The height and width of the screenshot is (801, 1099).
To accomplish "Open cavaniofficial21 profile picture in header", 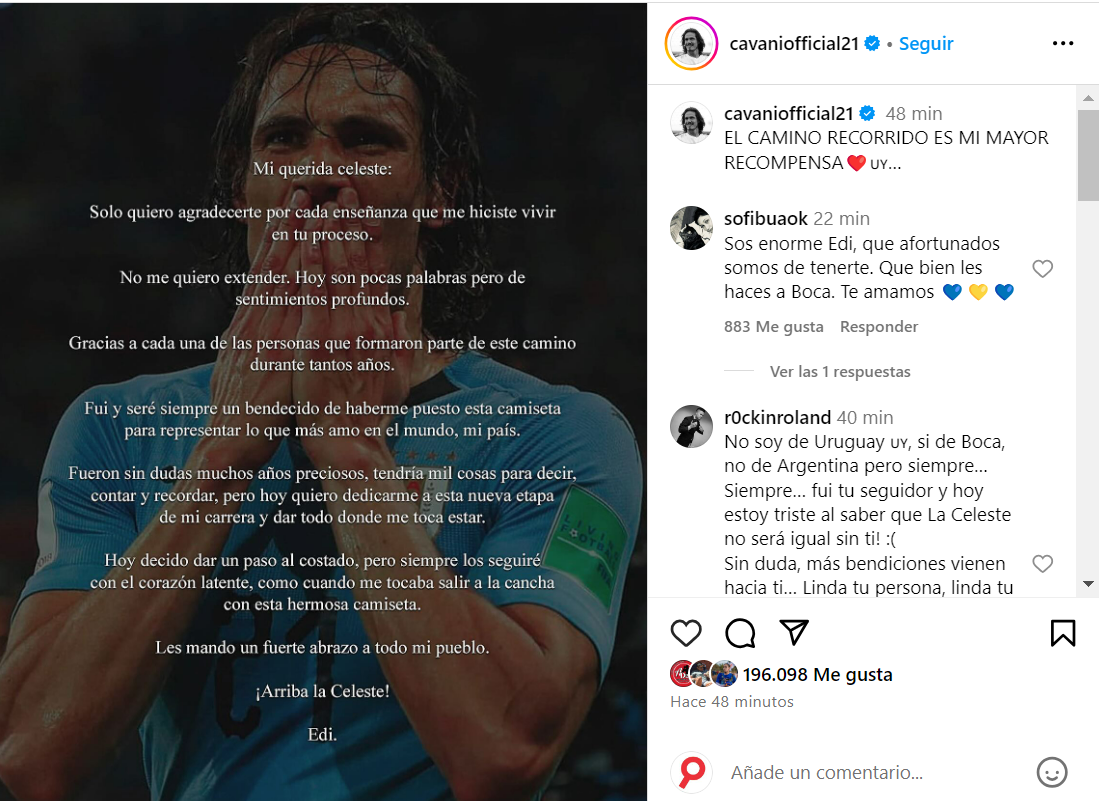I will [x=691, y=43].
